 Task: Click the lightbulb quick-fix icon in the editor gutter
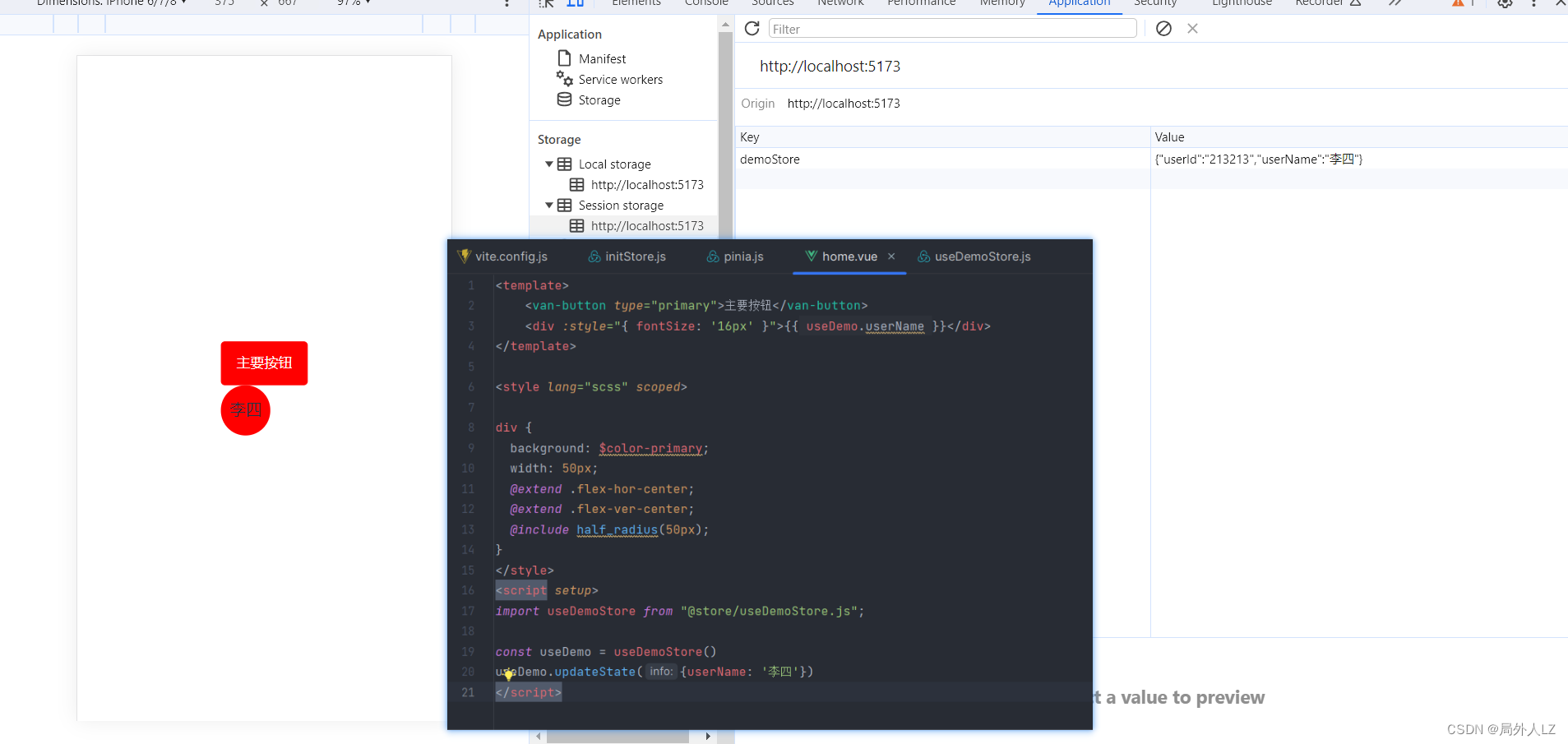click(x=509, y=674)
